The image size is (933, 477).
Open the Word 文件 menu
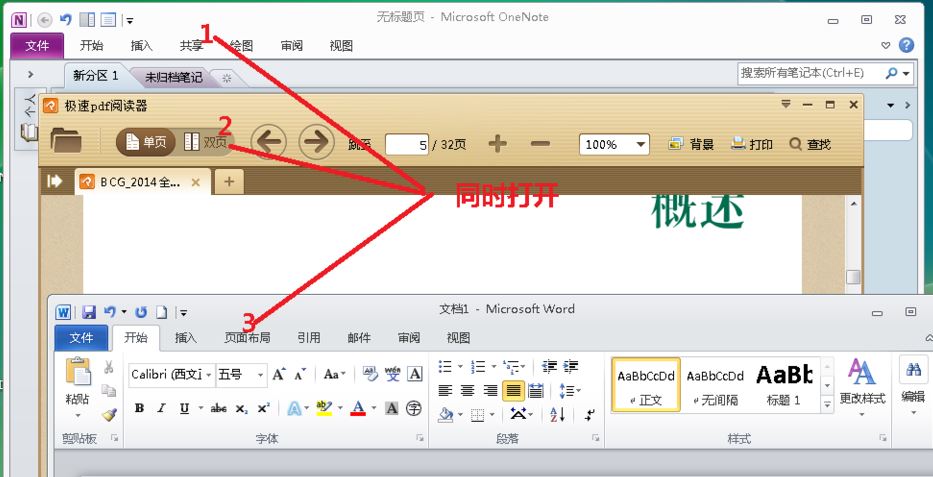81,338
